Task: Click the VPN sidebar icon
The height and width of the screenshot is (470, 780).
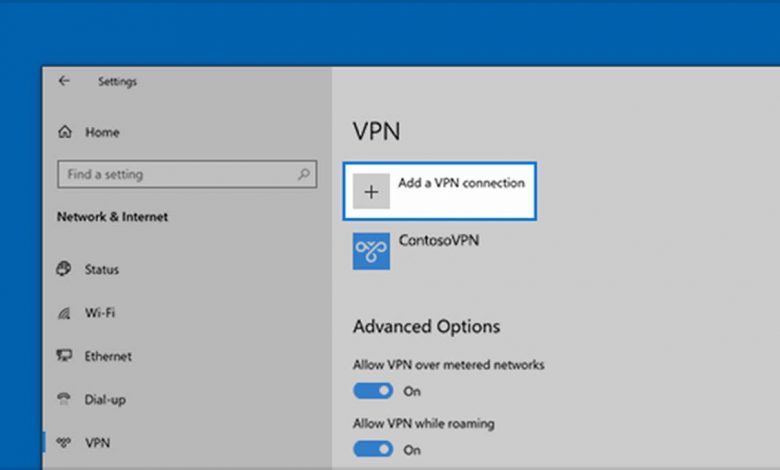Action: [65, 441]
